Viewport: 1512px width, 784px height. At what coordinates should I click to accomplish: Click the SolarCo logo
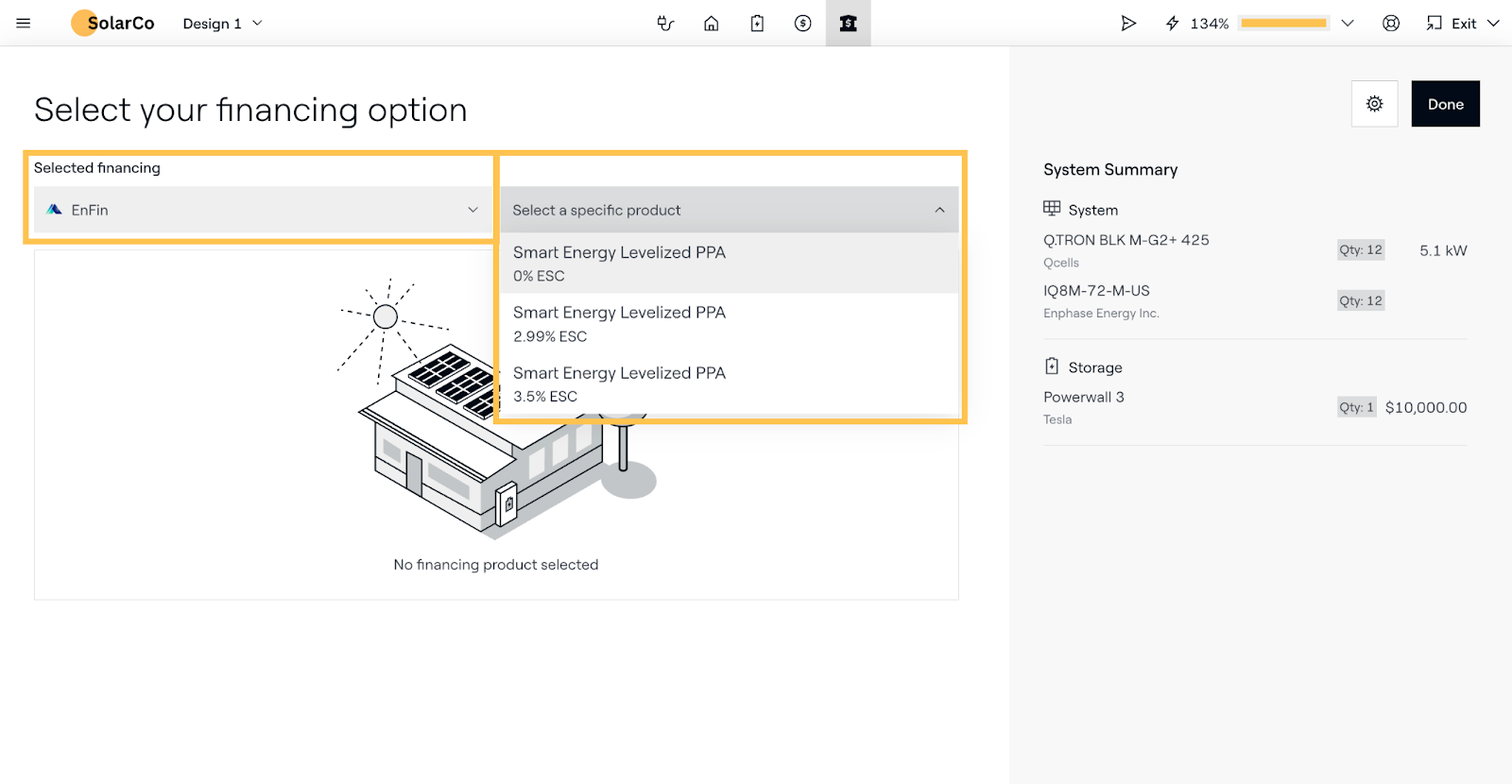113,24
